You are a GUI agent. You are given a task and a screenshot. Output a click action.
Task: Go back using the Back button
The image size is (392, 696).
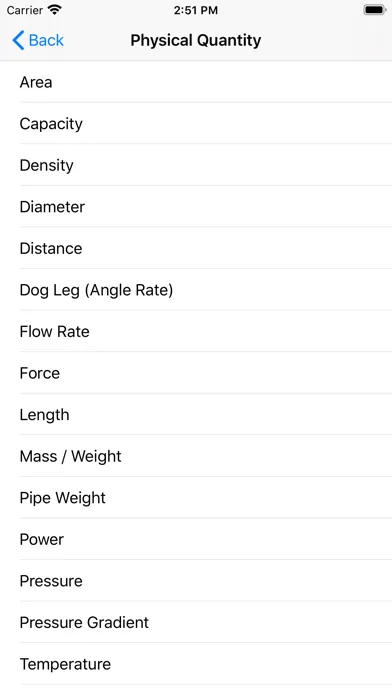point(38,40)
